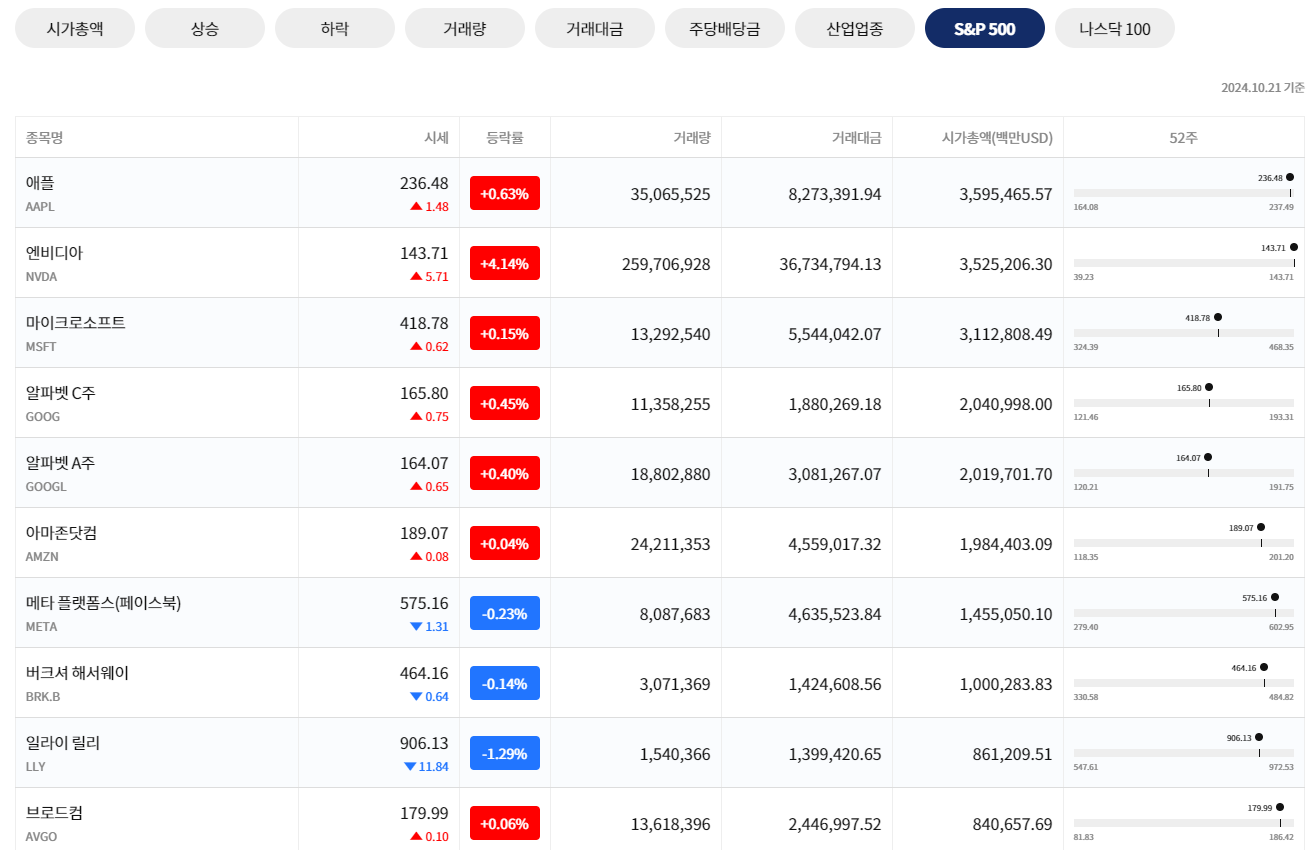Open the 산업업종 tab

tap(855, 28)
